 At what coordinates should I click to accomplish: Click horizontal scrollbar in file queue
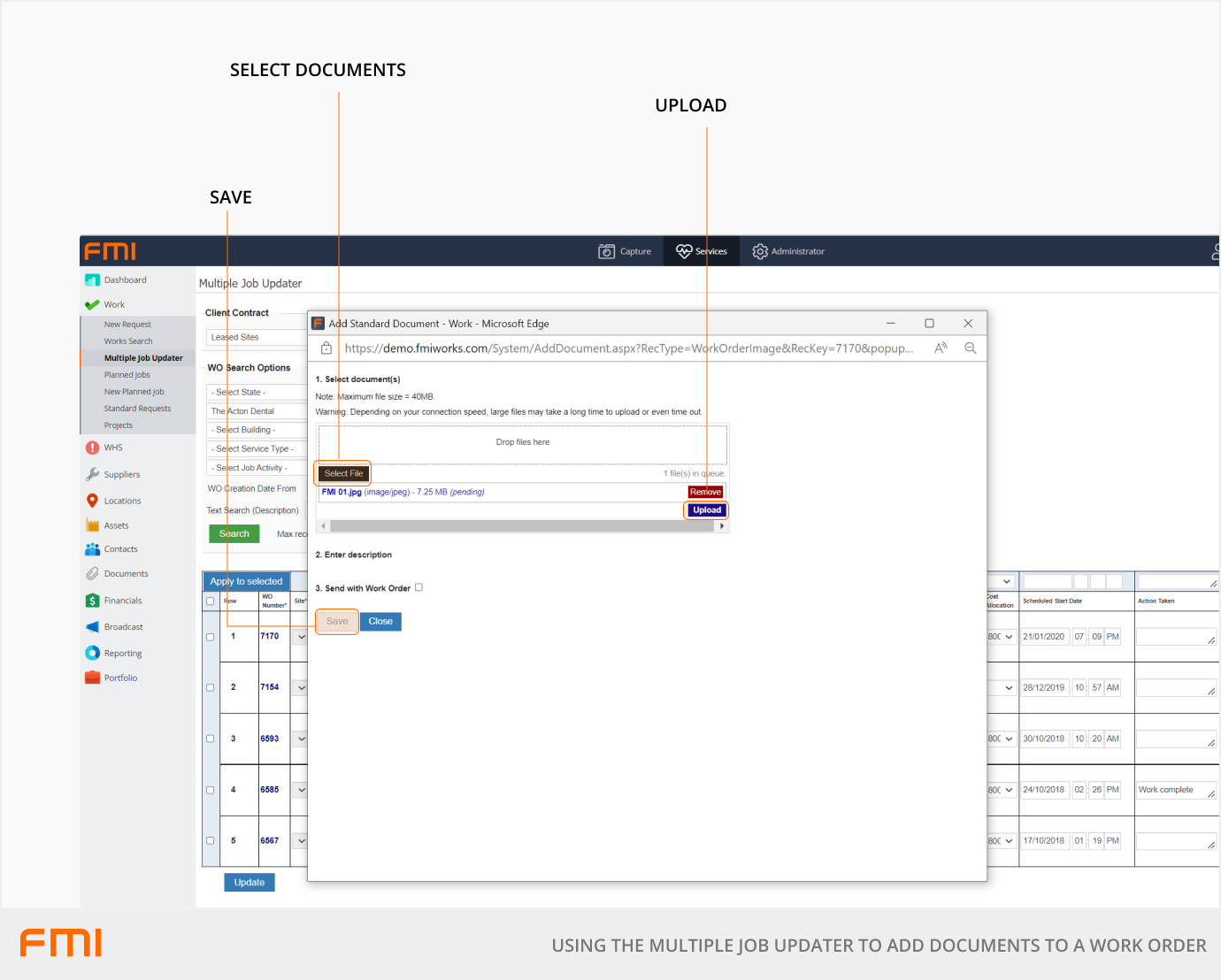coord(522,526)
